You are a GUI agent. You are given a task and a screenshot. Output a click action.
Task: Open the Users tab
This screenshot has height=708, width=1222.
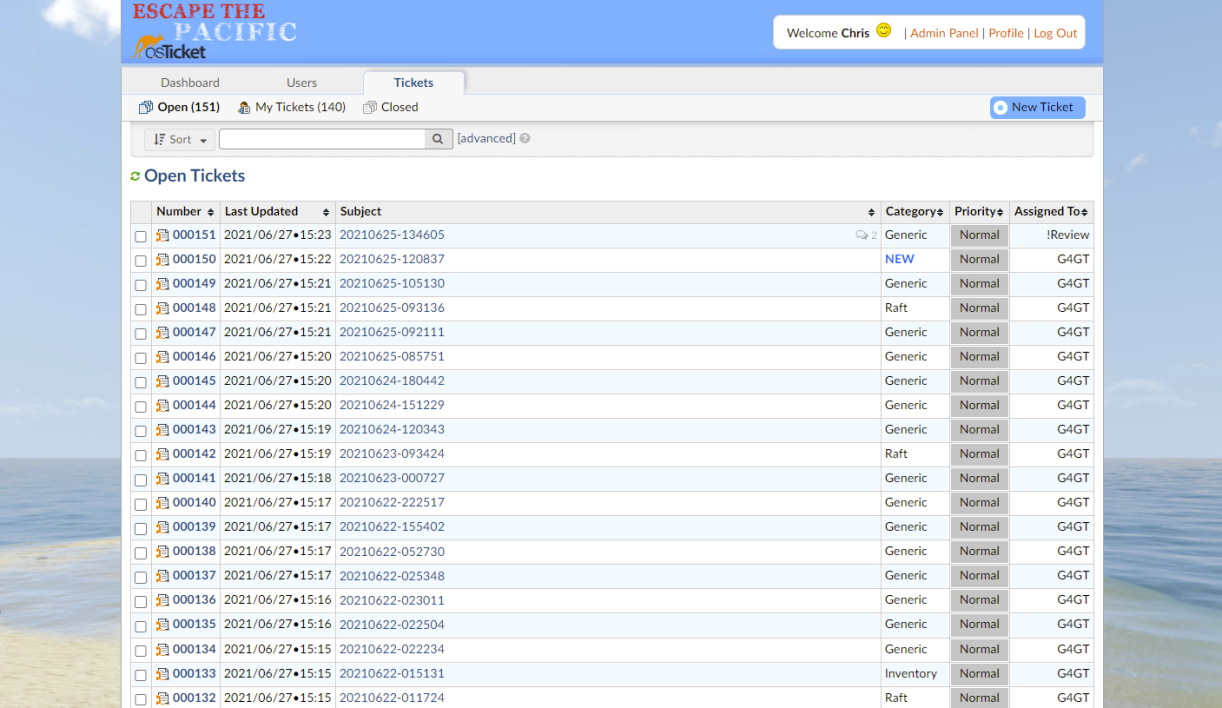point(301,83)
